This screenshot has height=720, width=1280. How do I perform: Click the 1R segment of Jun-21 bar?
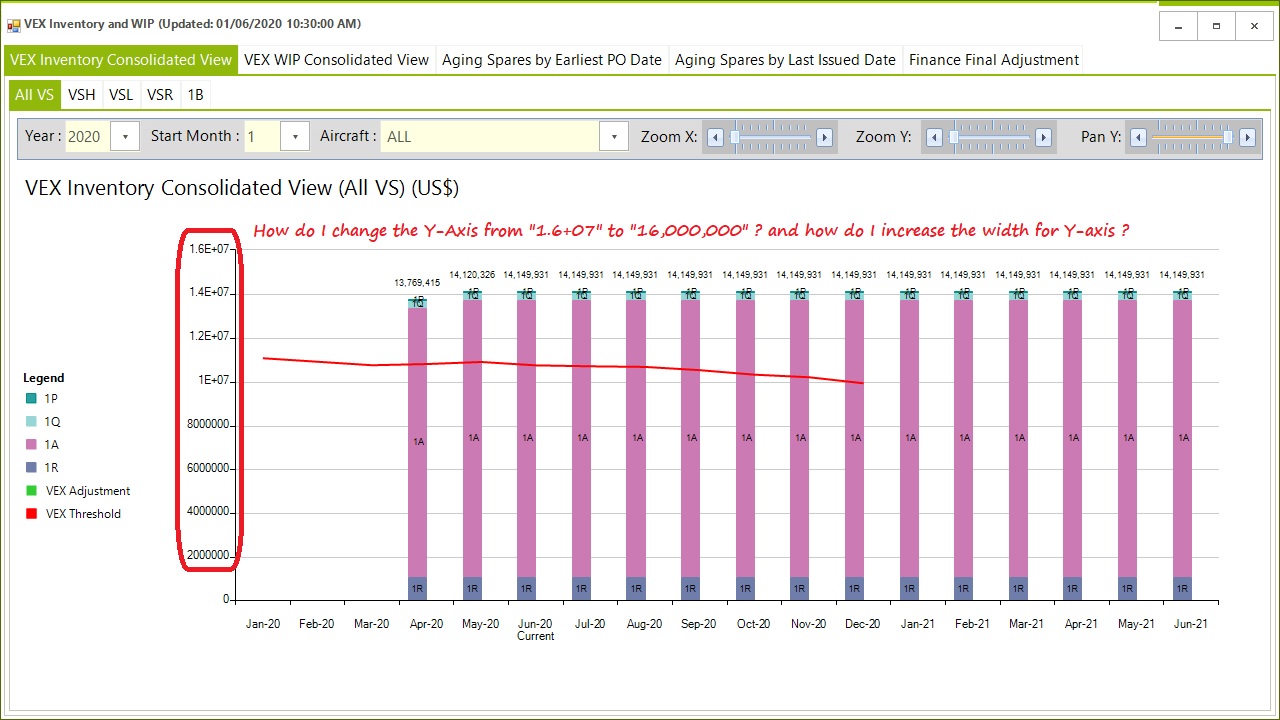[1183, 588]
